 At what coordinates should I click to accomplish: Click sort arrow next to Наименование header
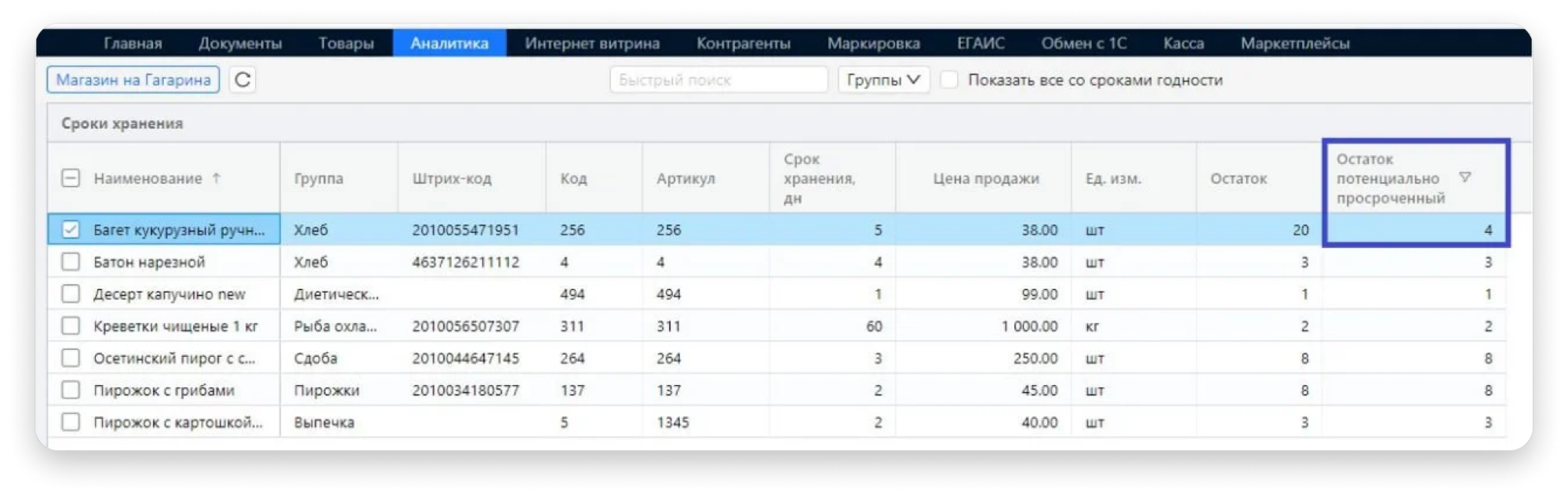point(216,178)
